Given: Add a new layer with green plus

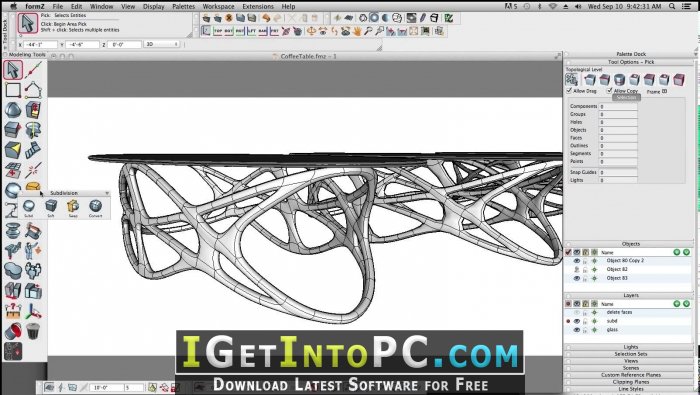Looking at the screenshot, I should (677, 304).
